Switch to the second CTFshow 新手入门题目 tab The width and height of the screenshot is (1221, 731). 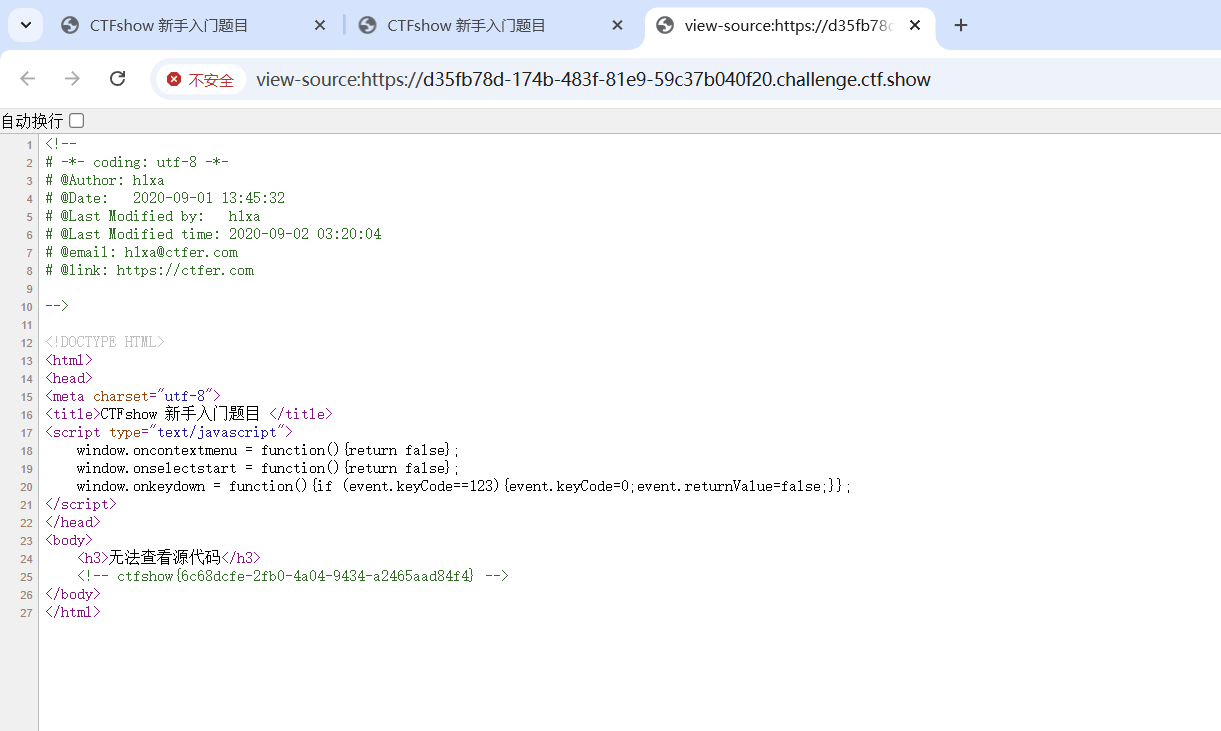point(466,26)
